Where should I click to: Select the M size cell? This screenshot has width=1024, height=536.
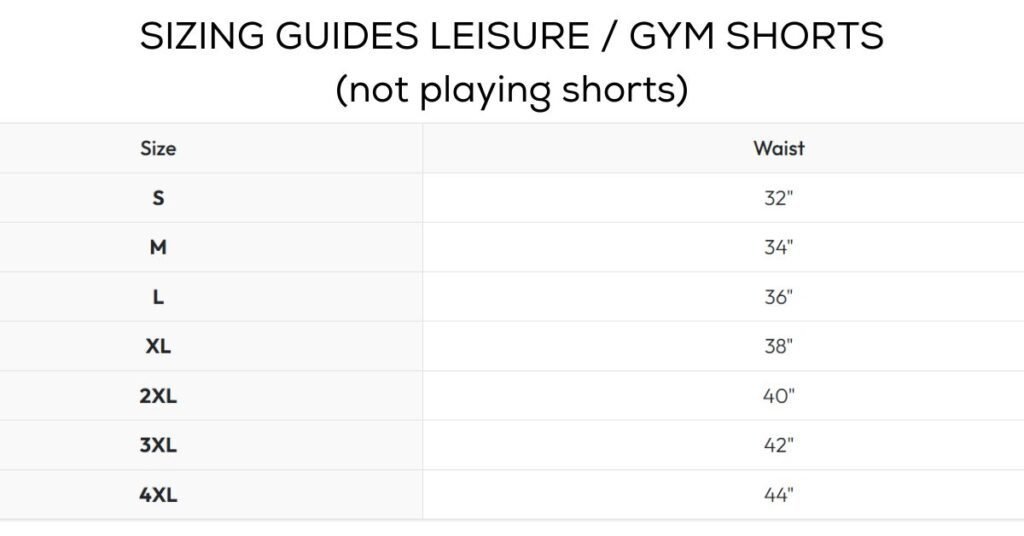pyautogui.click(x=158, y=247)
